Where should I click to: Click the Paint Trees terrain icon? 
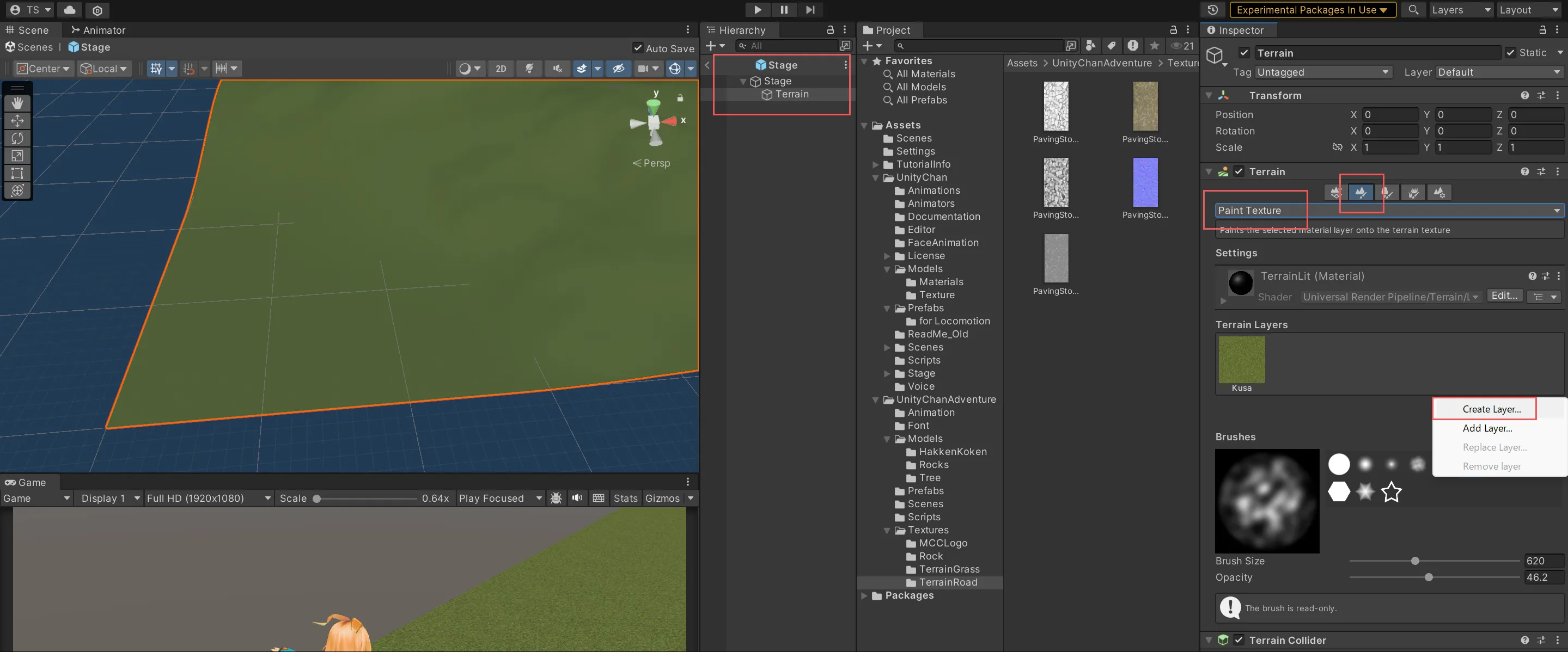coord(1387,193)
